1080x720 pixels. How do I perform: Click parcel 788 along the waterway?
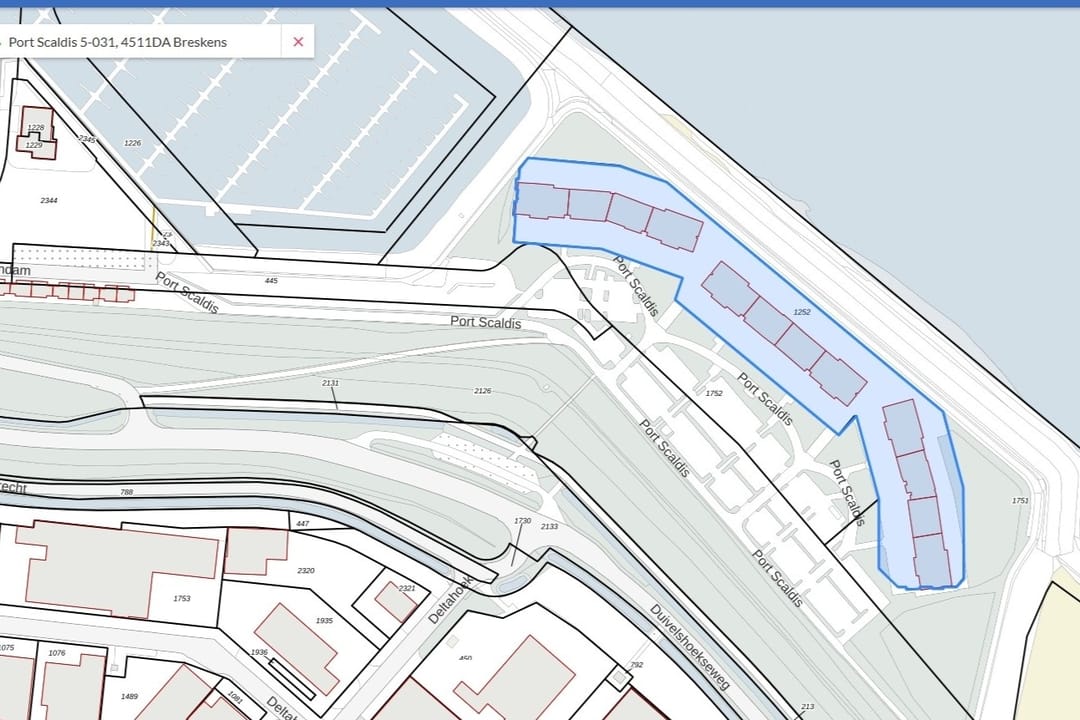pyautogui.click(x=126, y=492)
